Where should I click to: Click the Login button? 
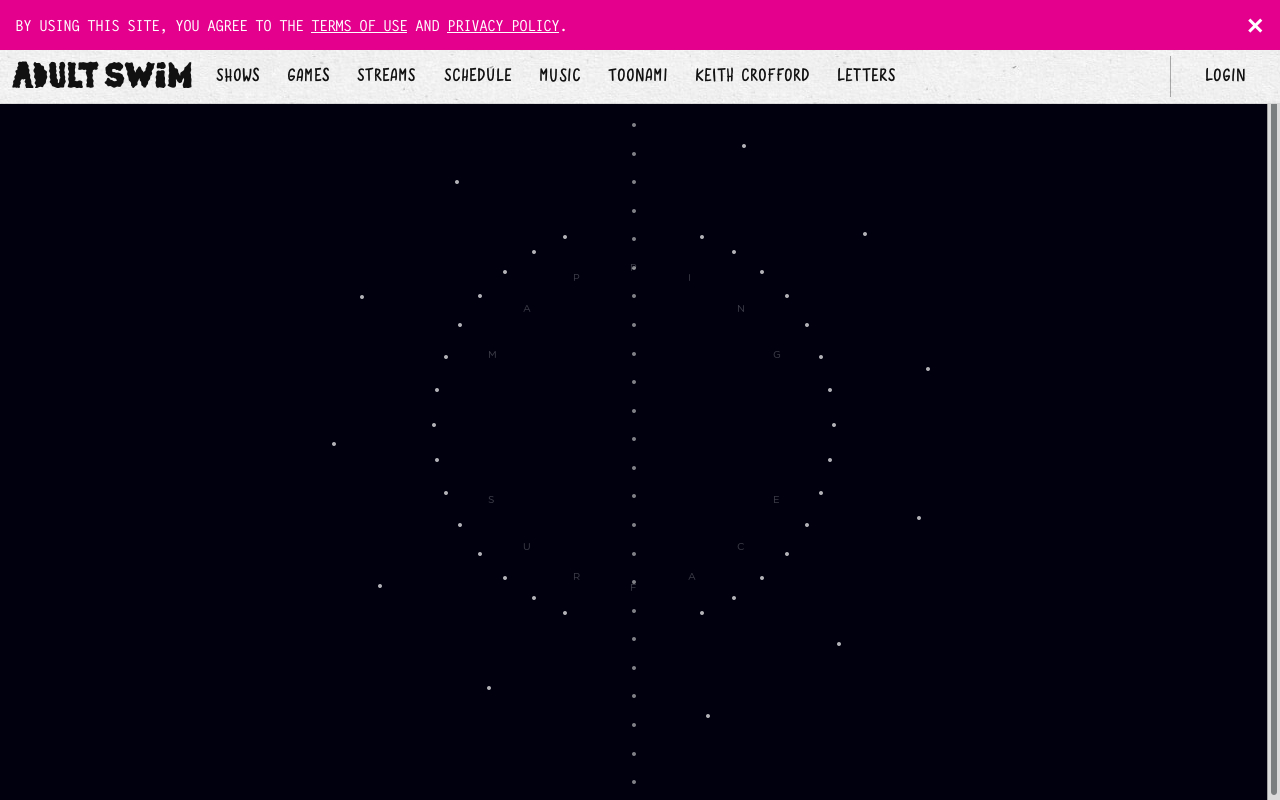point(1225,75)
